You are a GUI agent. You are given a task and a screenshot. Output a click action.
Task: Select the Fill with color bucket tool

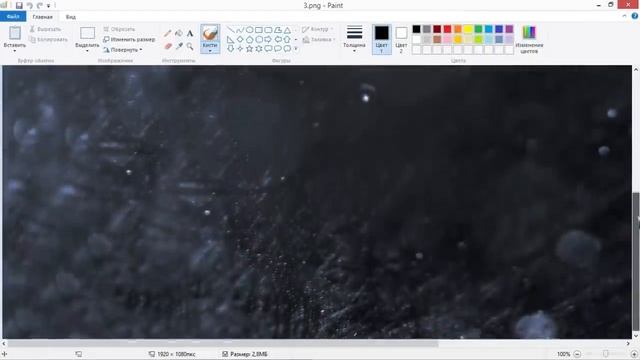[x=179, y=33]
